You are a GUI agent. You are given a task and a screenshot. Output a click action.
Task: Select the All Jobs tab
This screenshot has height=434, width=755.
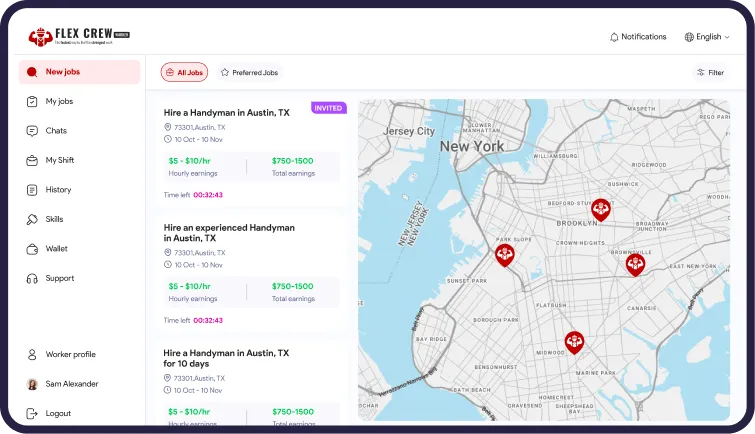point(184,72)
